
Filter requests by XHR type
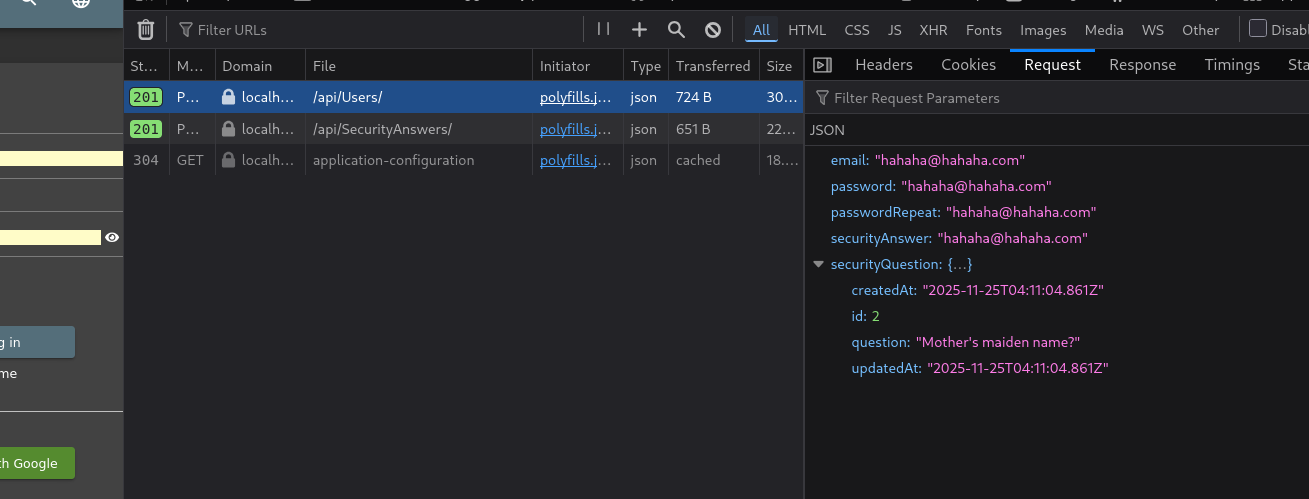(932, 30)
